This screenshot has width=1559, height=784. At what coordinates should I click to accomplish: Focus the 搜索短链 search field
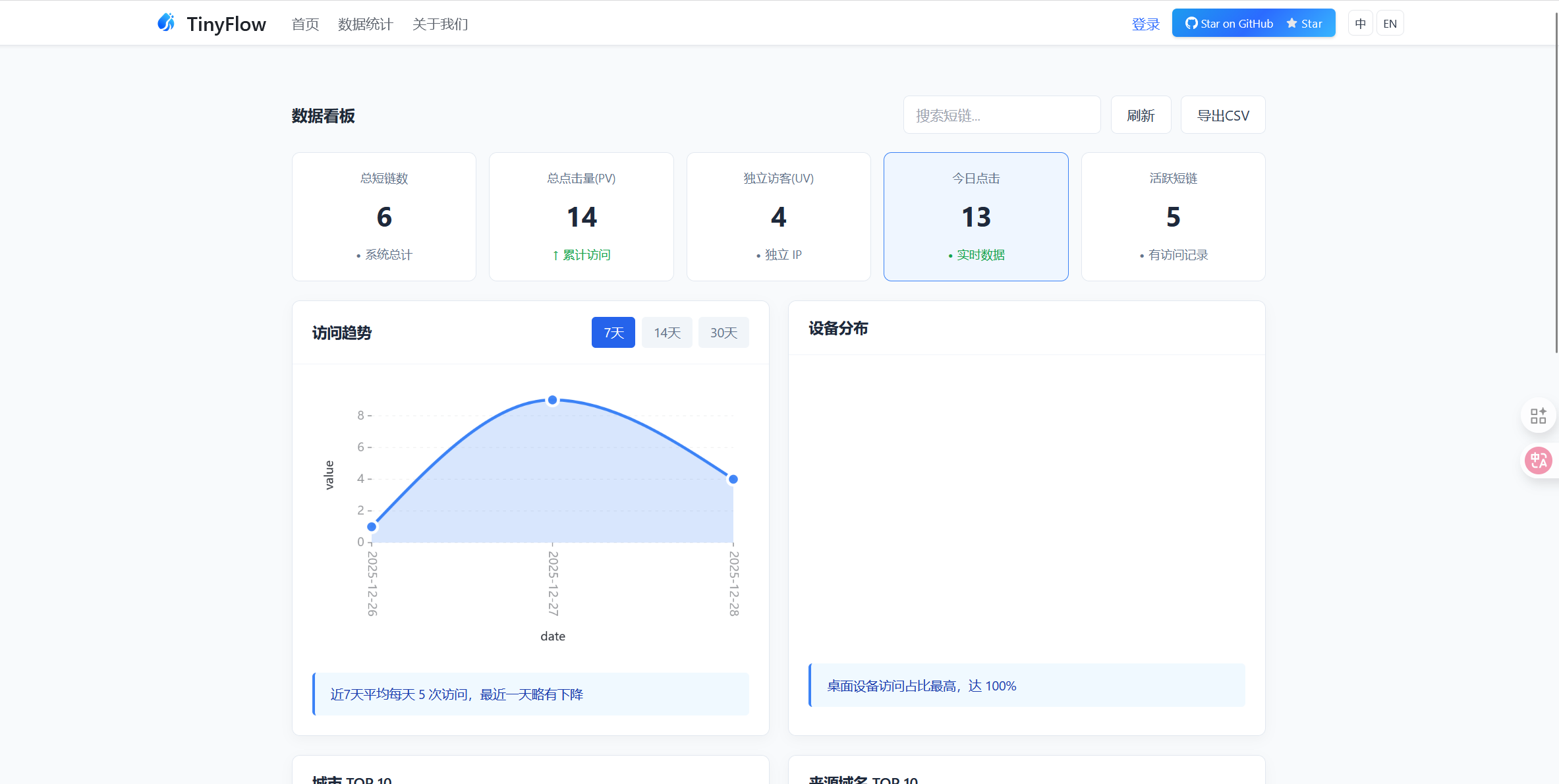(1002, 115)
